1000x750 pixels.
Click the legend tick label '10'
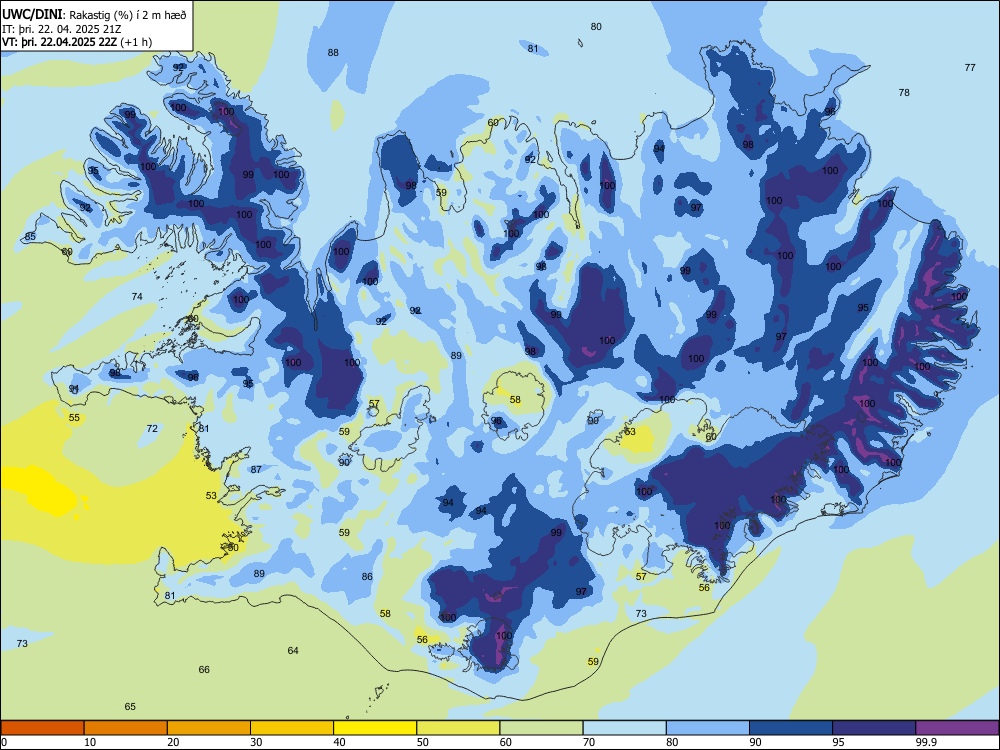[90, 742]
